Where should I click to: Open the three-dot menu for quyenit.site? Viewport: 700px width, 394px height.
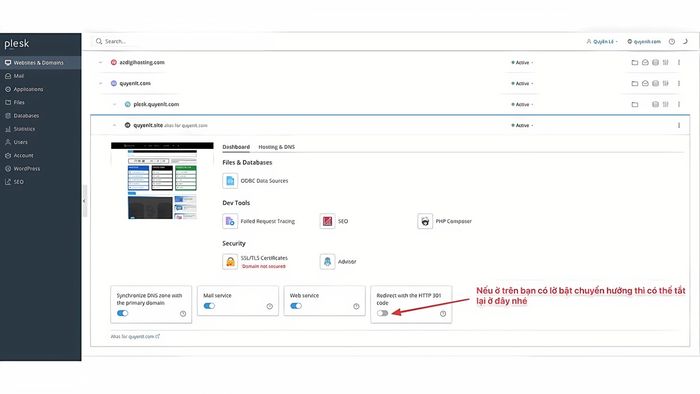(x=679, y=125)
